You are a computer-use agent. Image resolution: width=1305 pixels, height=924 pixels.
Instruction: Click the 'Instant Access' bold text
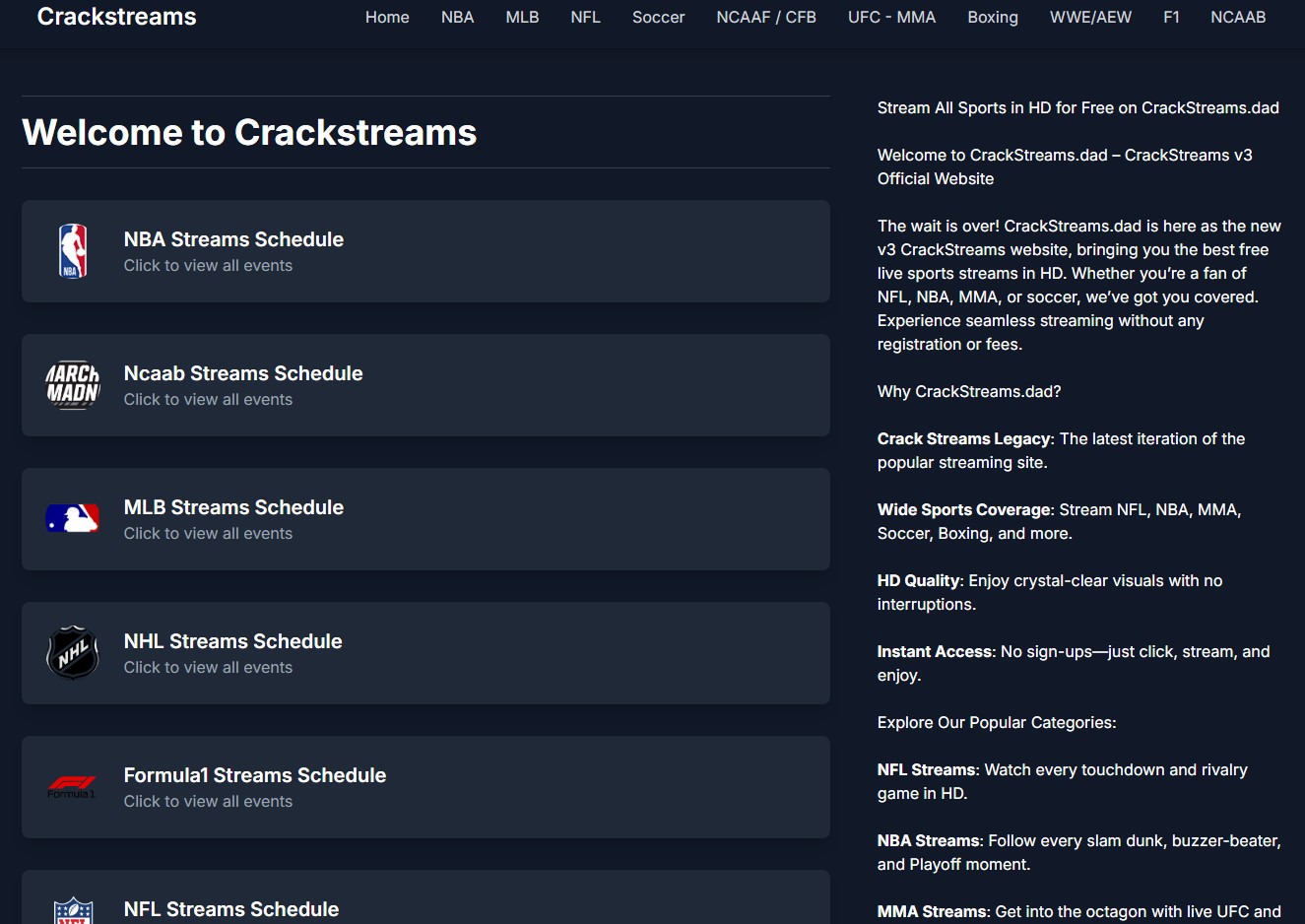[x=935, y=652]
